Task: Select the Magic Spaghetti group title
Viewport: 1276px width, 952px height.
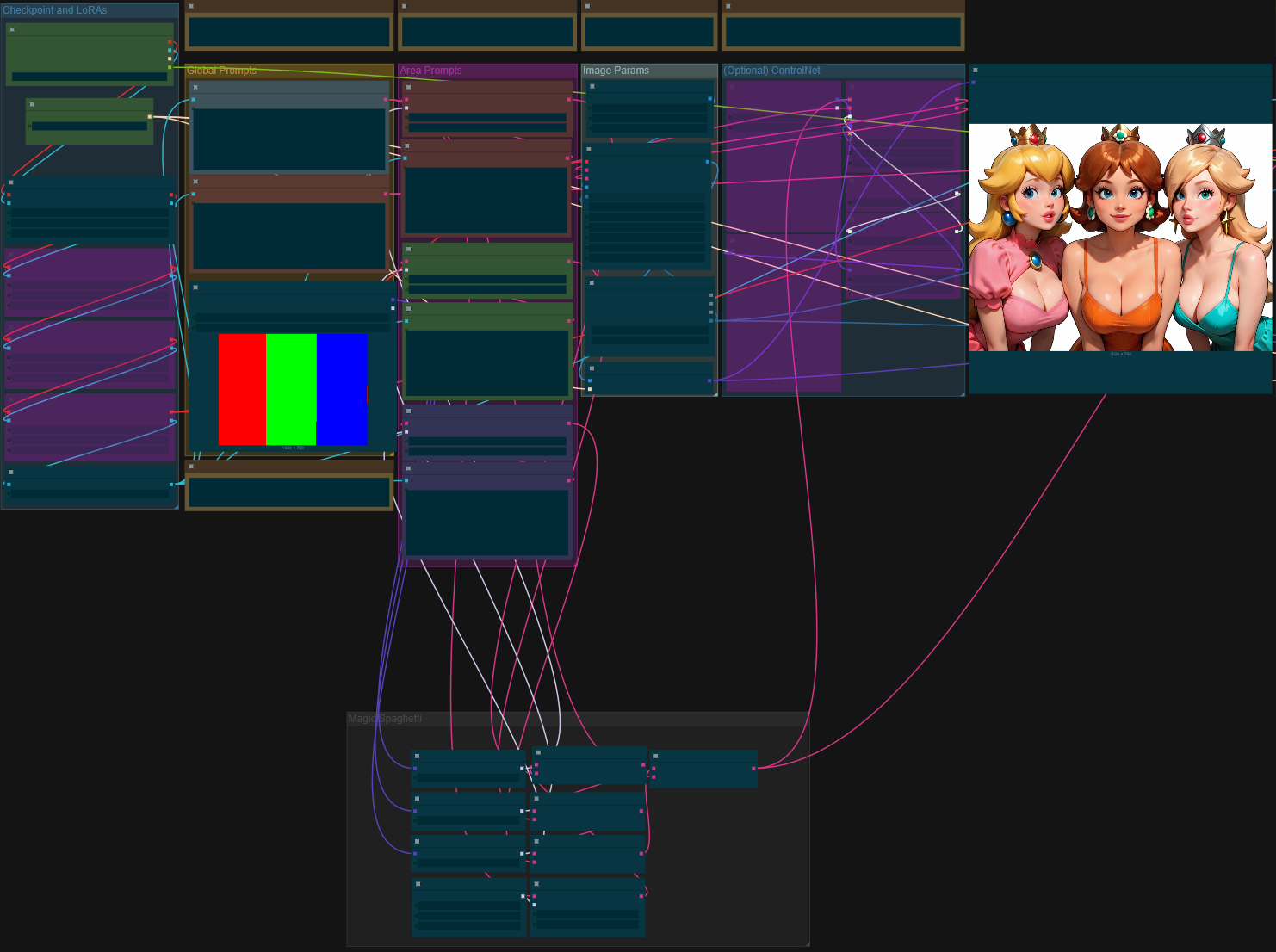Action: pos(385,719)
